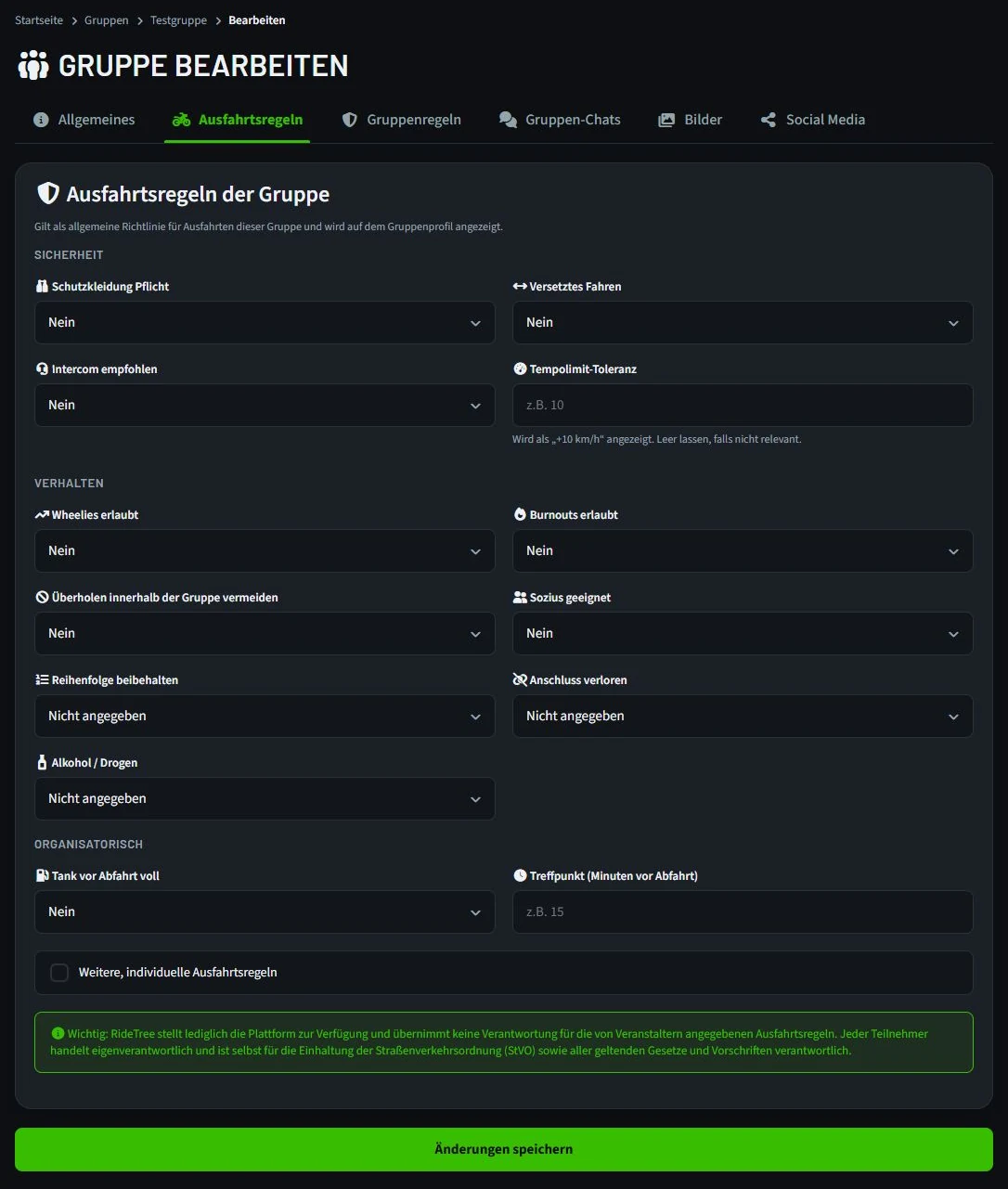Open the Versetztes Fahren dropdown
The image size is (1008, 1189).
pos(743,323)
